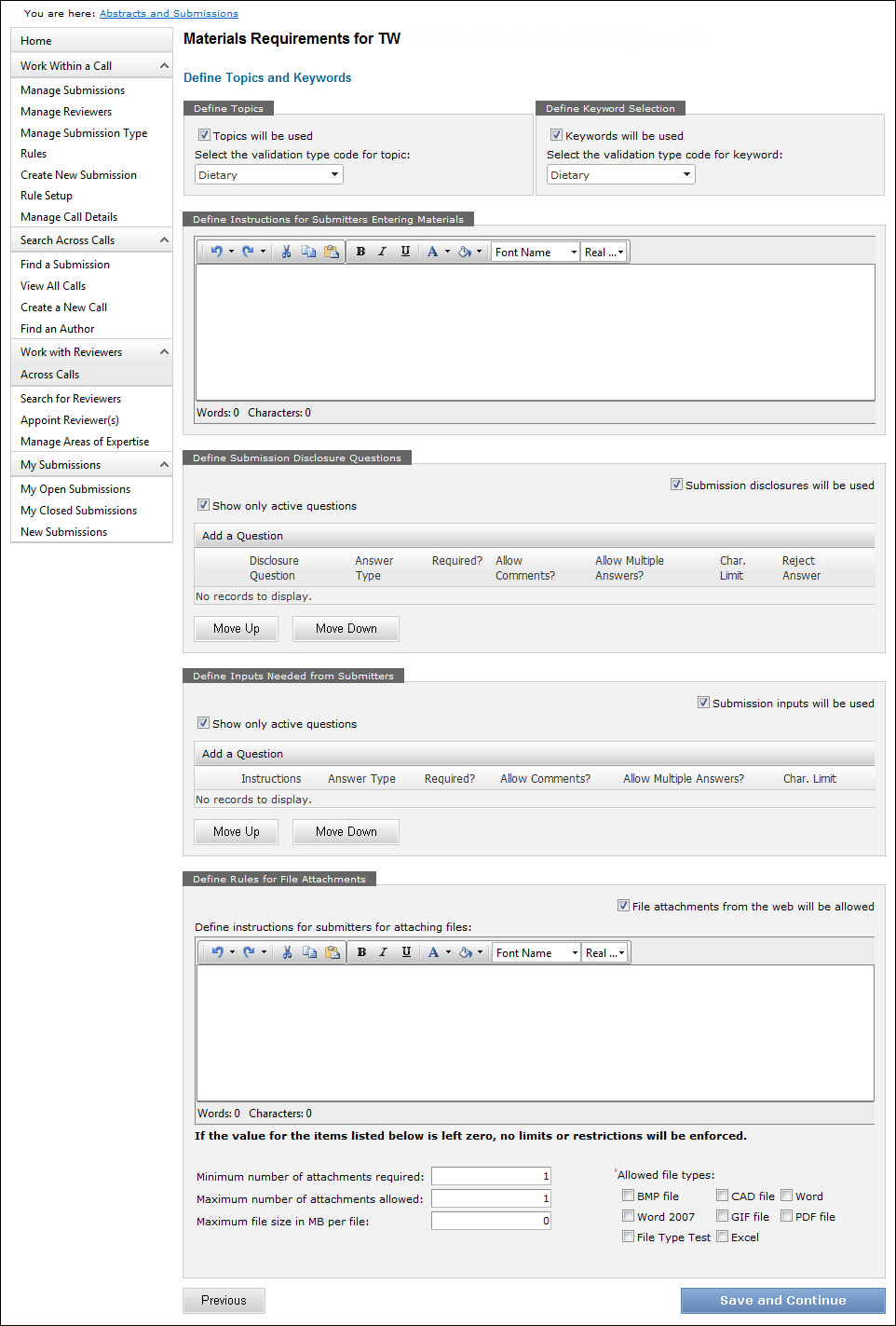The image size is (896, 1326).
Task: Toggle Italic in the file attachments editor
Action: point(383,952)
